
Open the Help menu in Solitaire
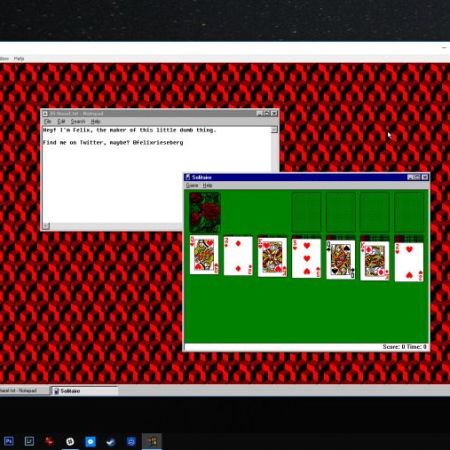207,185
